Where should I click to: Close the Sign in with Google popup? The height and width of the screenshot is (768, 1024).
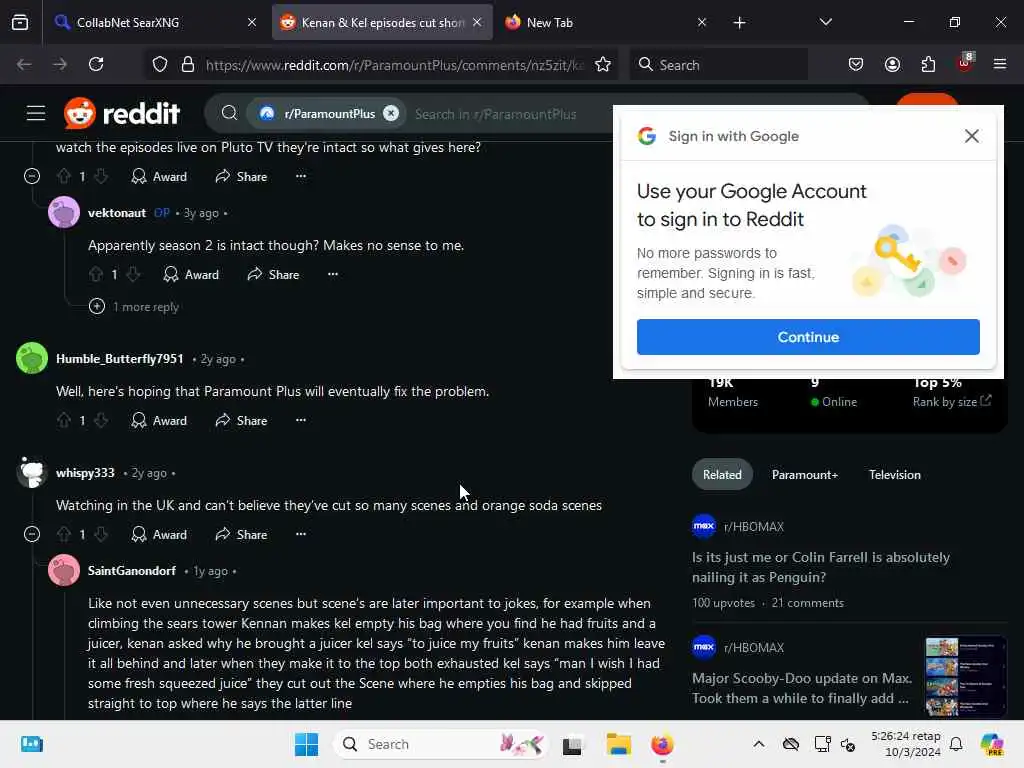[971, 136]
